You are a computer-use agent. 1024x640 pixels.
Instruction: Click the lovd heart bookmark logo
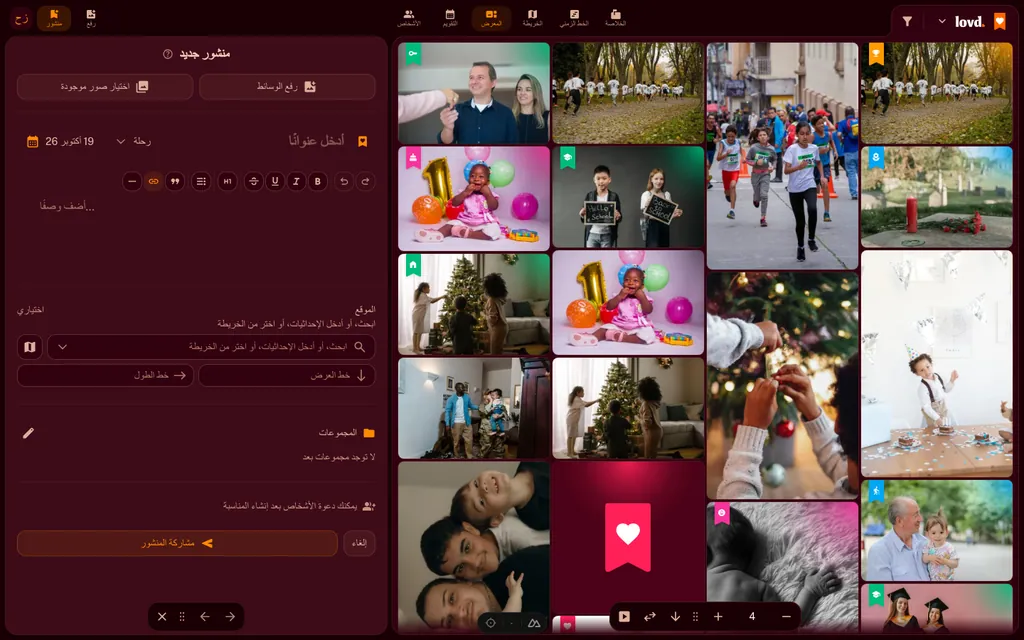pos(1000,22)
